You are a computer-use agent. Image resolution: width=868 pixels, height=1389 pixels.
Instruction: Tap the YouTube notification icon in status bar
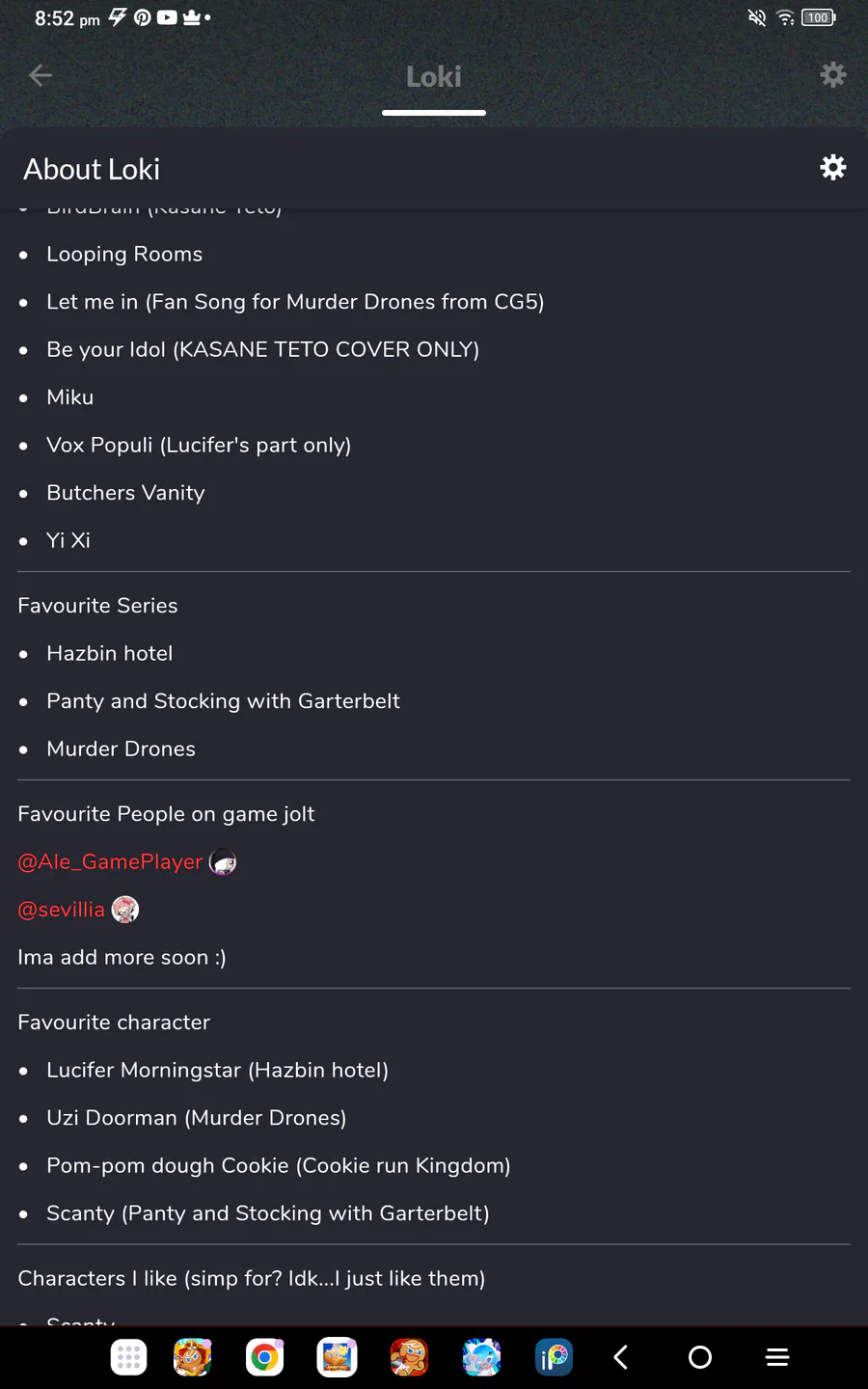(x=167, y=17)
